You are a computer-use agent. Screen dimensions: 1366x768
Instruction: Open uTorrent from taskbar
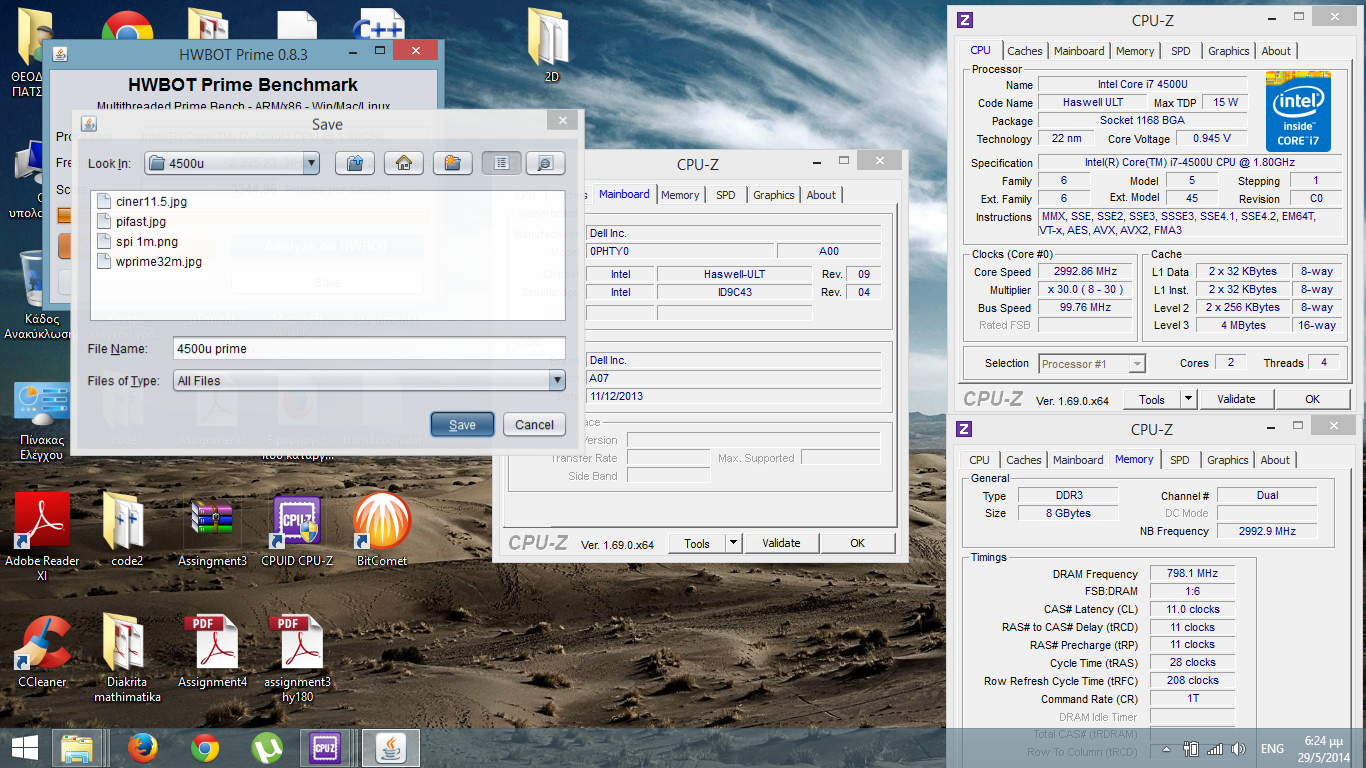[266, 748]
